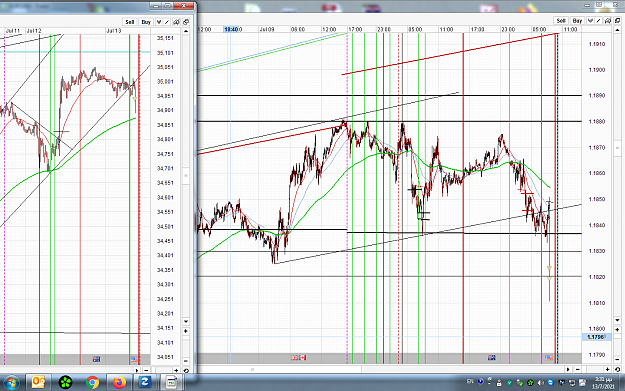Click the left chart bottom scroll right arrow

pyautogui.click(x=137, y=370)
